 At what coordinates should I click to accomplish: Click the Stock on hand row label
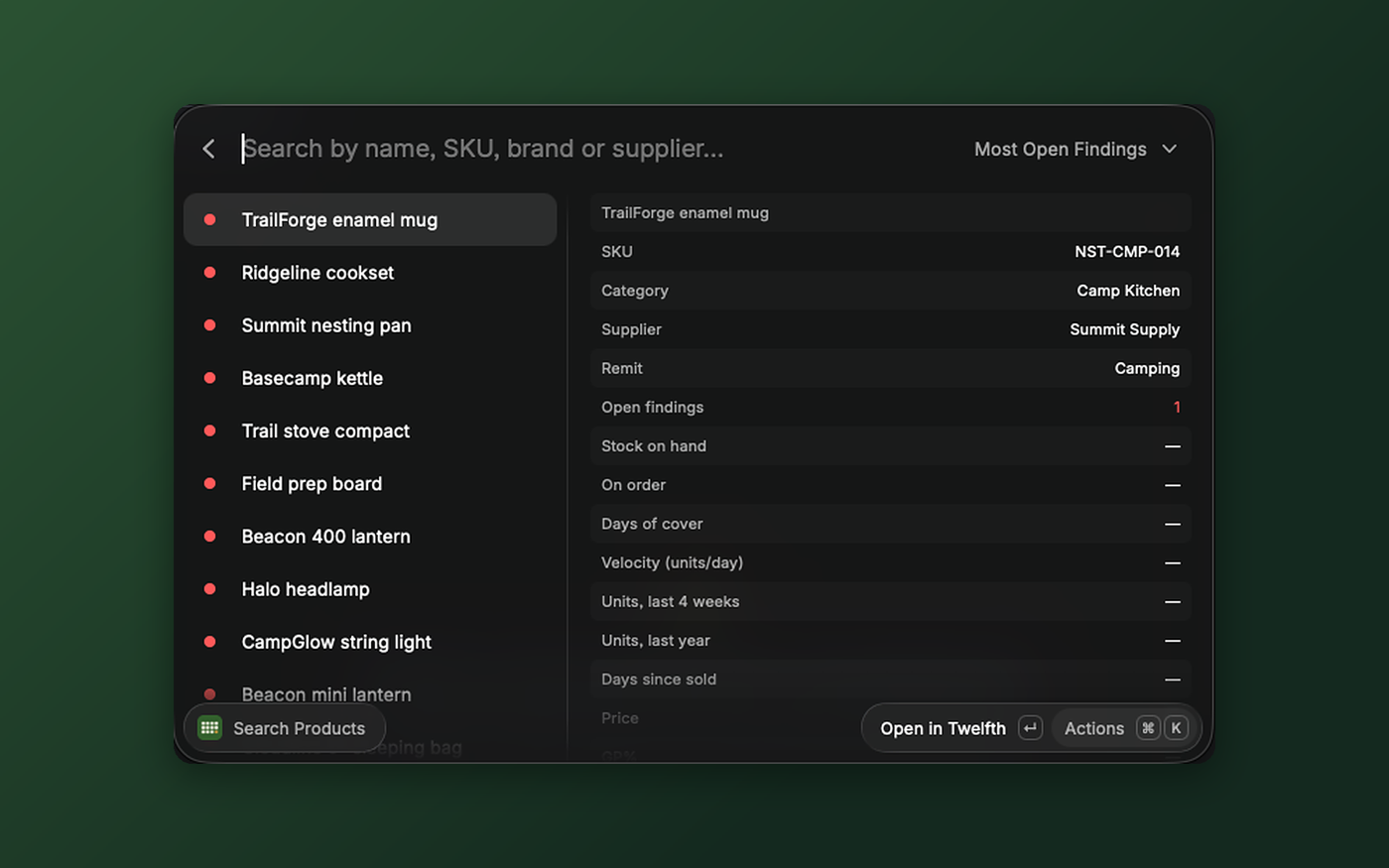pos(654,445)
